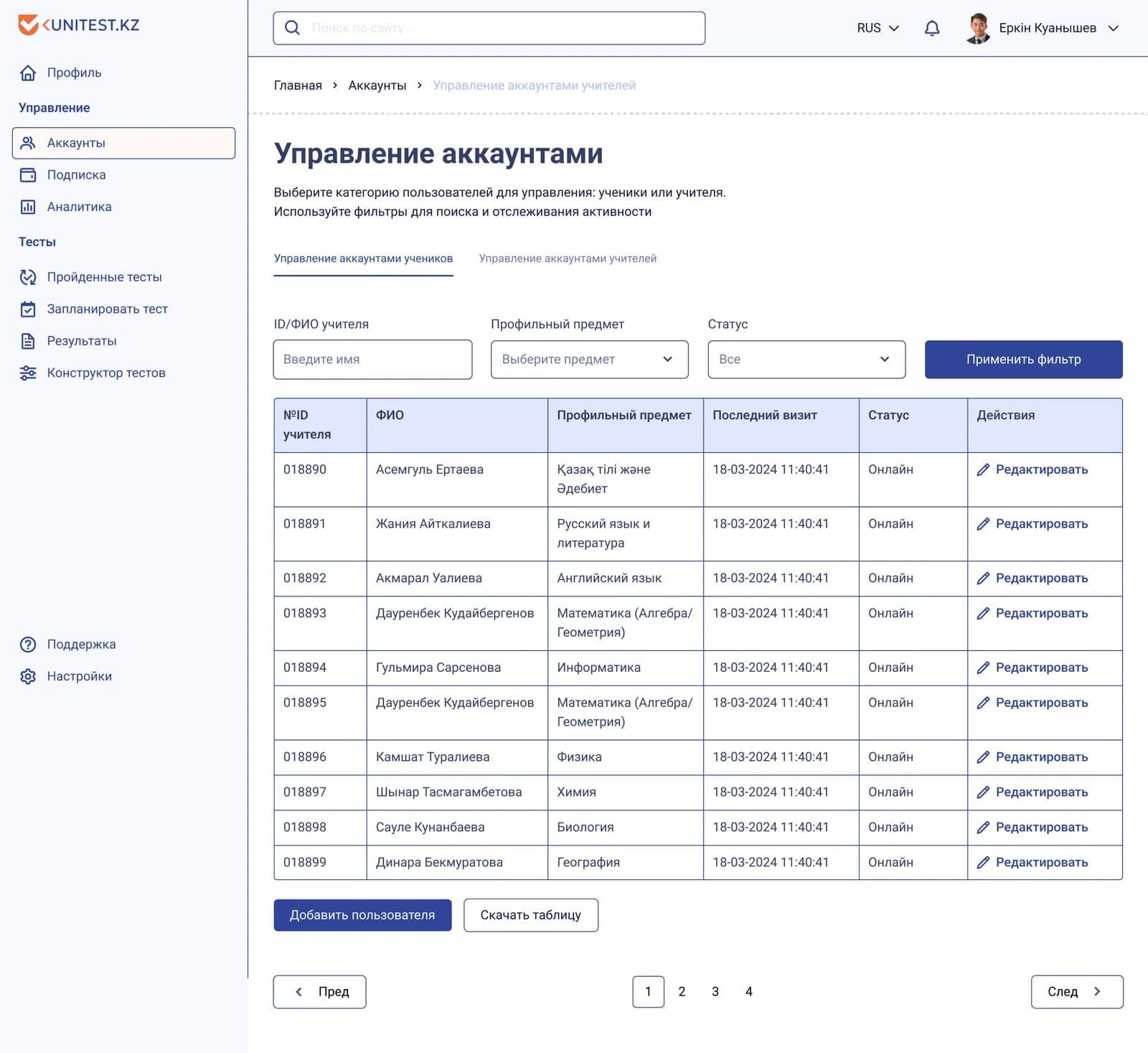Click Редактировать for Гульмира Сарсенова
Screen dimensions: 1148x1053
pos(1032,668)
